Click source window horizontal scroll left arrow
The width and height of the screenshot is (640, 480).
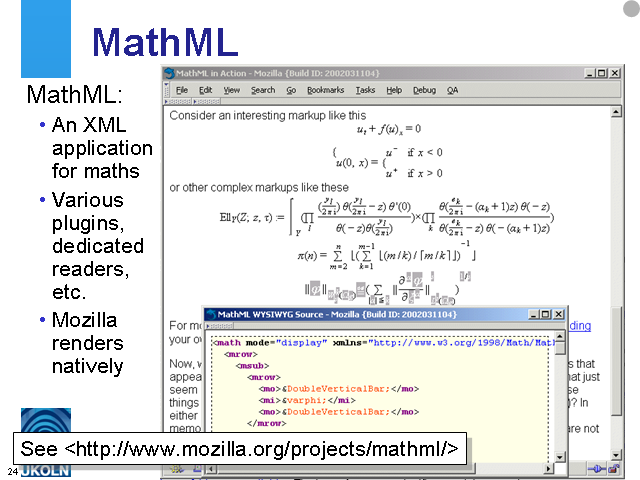(211, 469)
